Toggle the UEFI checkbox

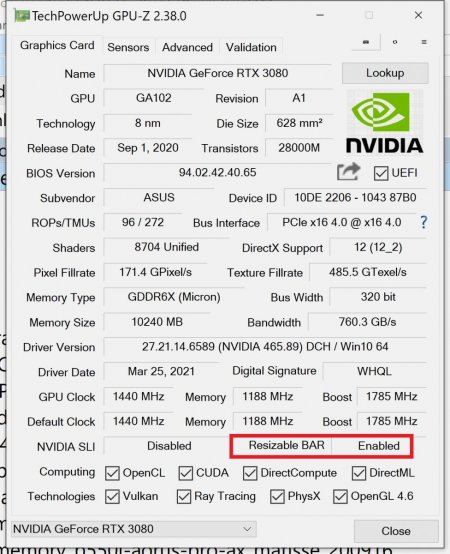coord(381,173)
